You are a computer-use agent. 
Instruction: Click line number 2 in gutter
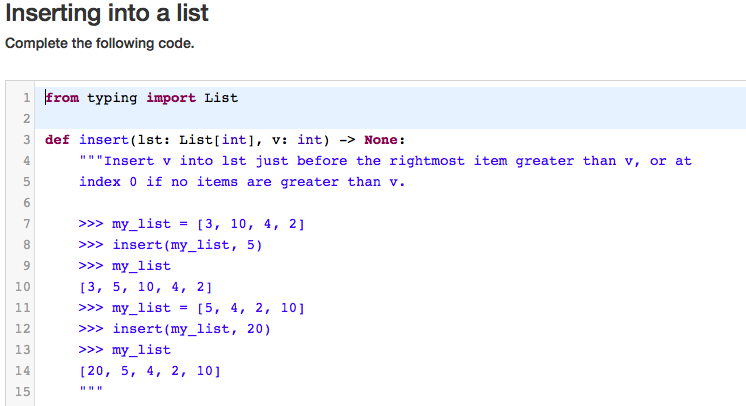pyautogui.click(x=26, y=119)
